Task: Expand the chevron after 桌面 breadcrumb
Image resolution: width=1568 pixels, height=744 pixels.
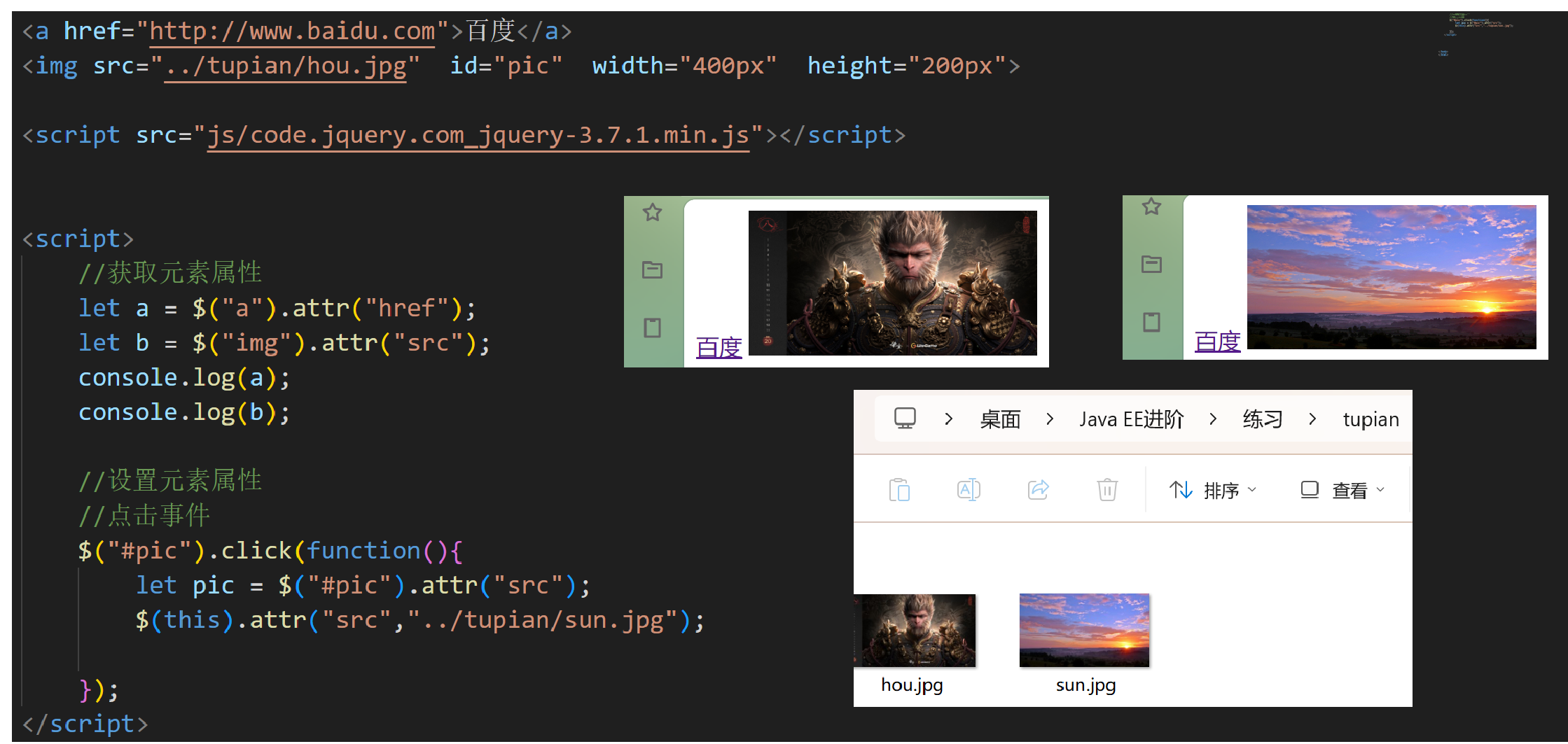Action: (x=1050, y=419)
